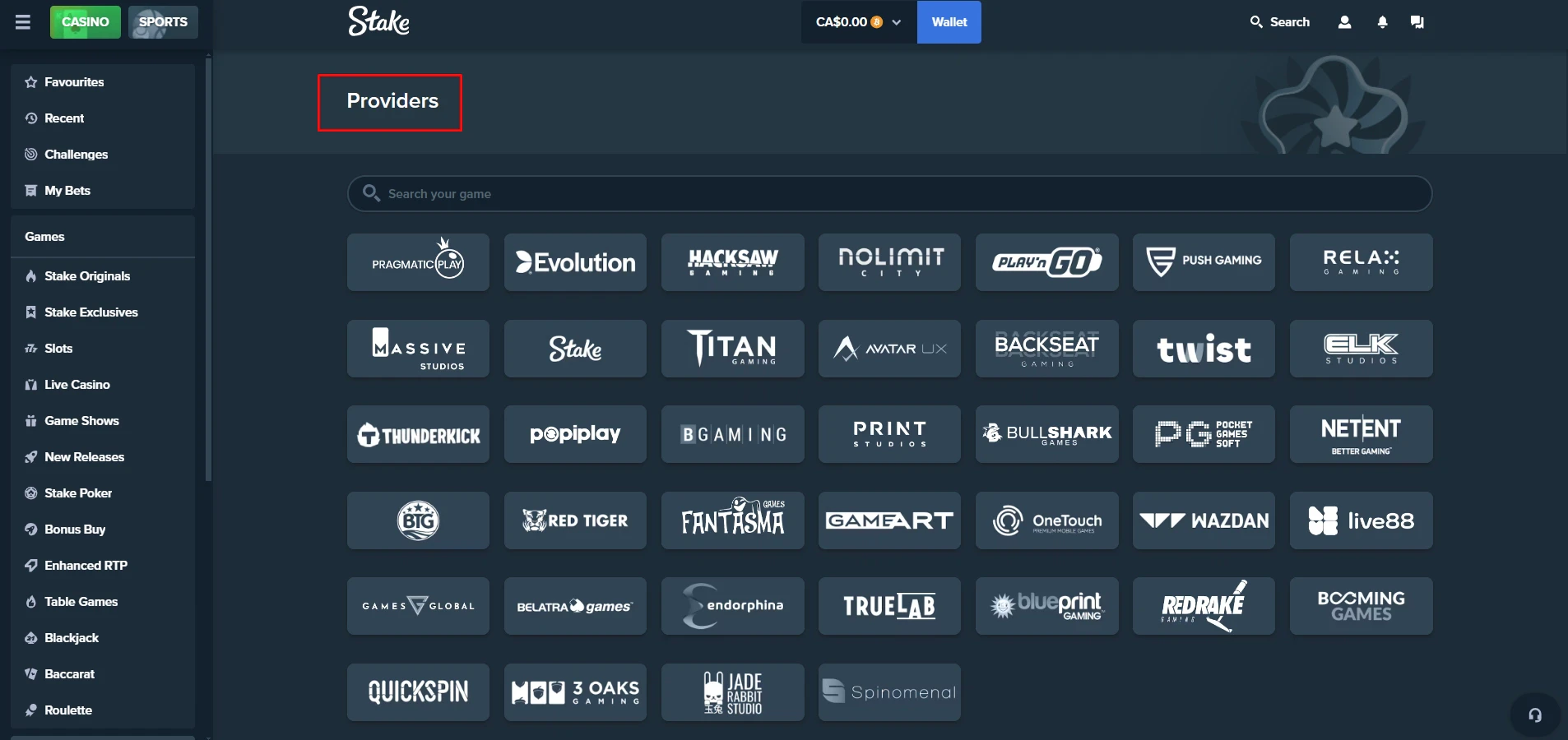The width and height of the screenshot is (1568, 740).
Task: Select Push Gaming provider
Action: (1204, 262)
